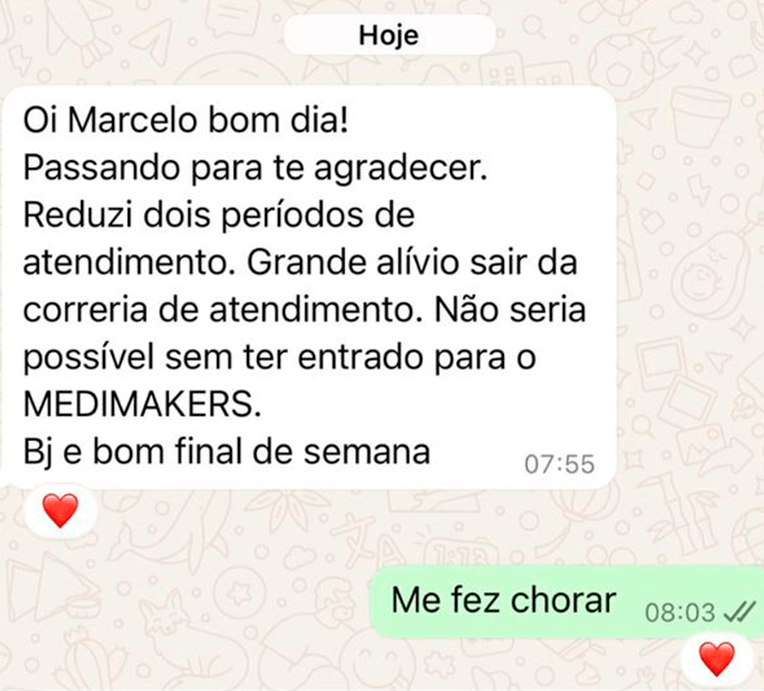Tap the 07:55 message timestamp
764x691 pixels.
559,464
